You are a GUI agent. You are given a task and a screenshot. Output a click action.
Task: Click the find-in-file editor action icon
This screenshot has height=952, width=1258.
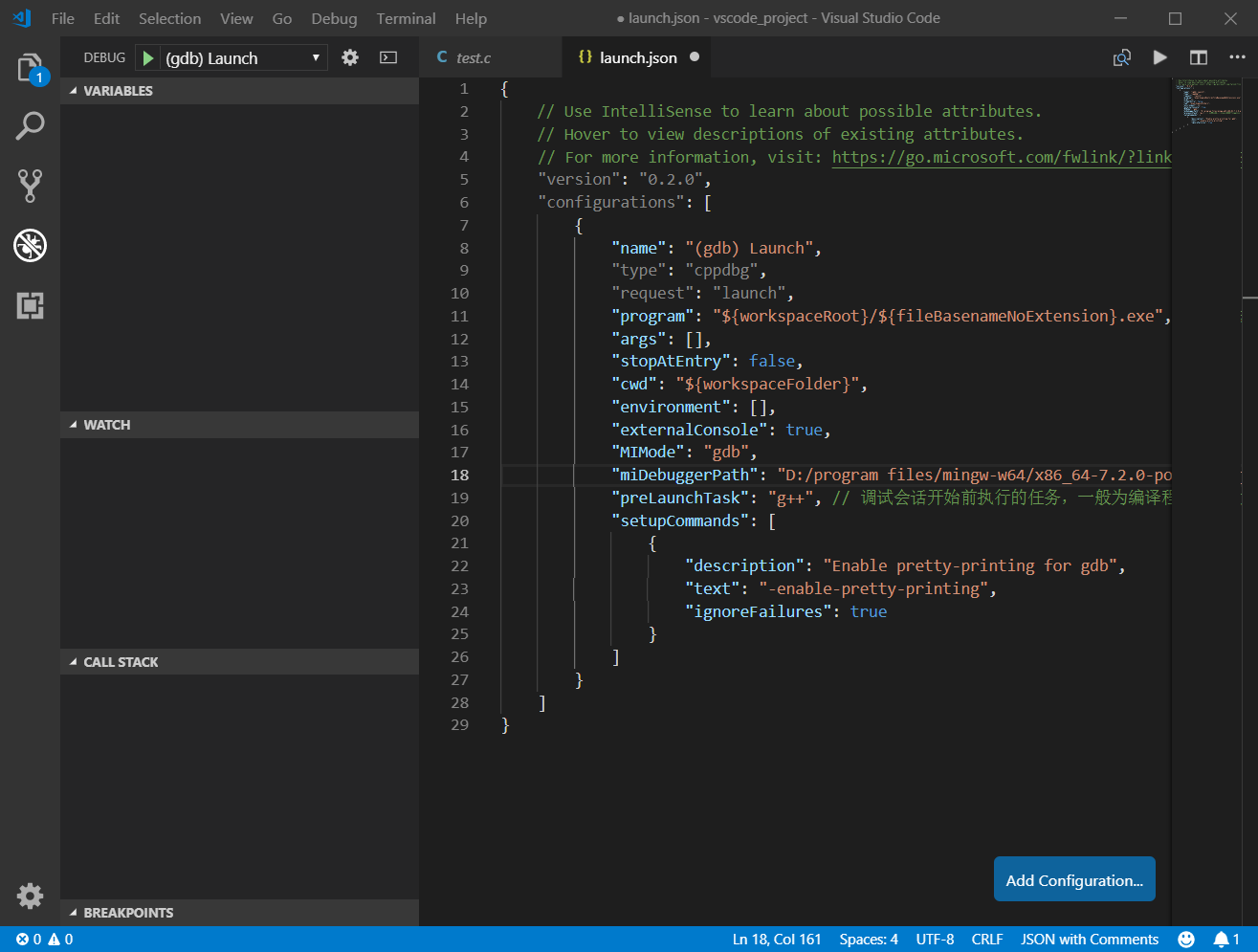1121,57
